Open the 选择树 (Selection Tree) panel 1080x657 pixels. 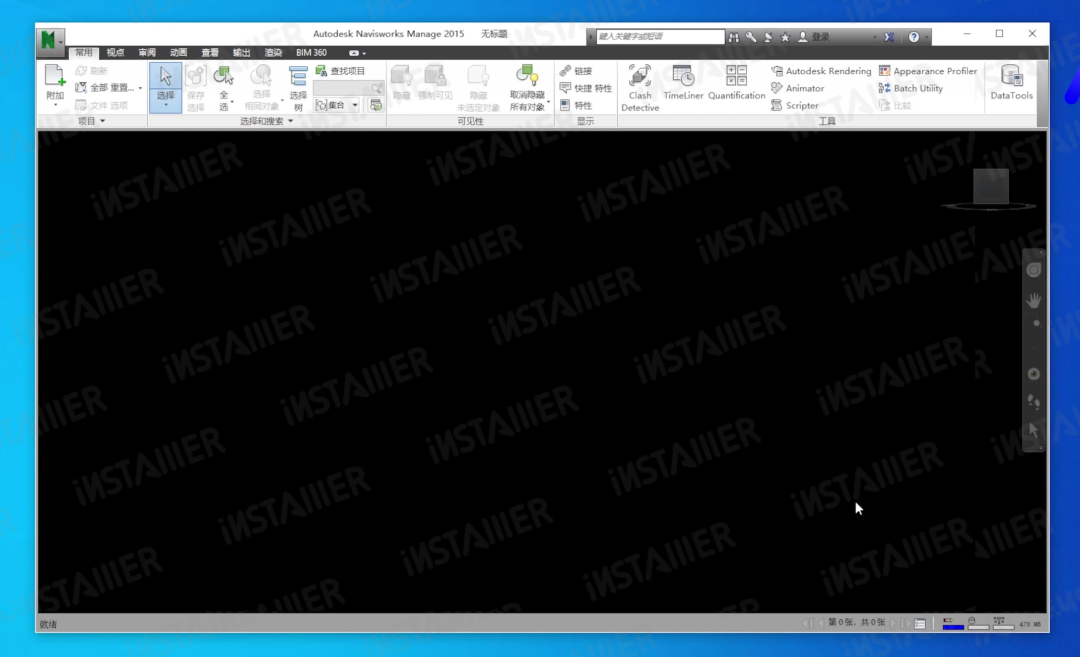click(x=298, y=87)
